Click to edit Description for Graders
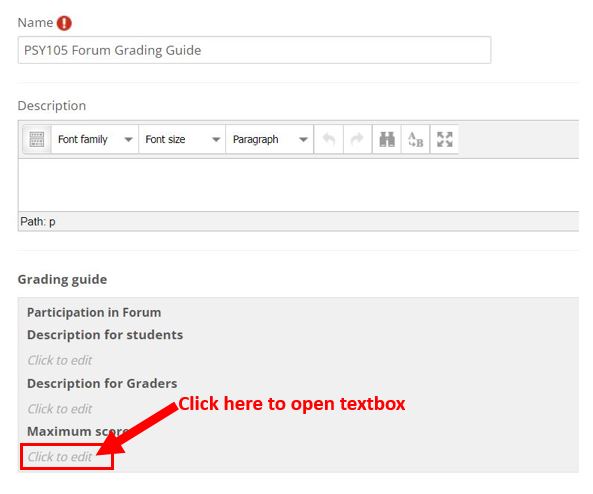The image size is (593, 494). tap(60, 409)
